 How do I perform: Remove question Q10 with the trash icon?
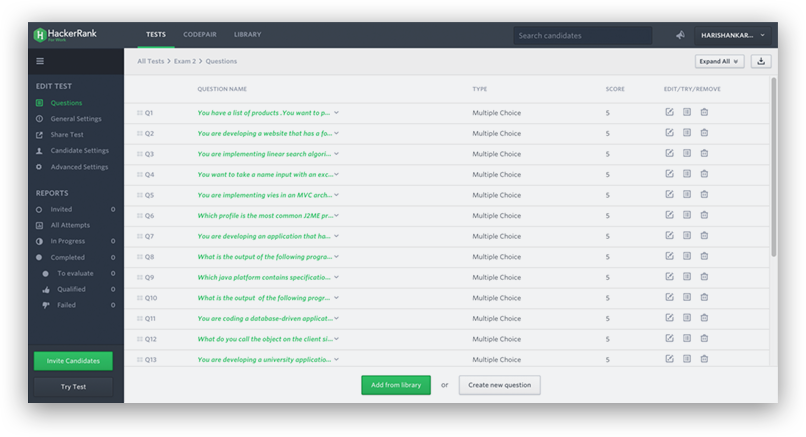pos(704,298)
